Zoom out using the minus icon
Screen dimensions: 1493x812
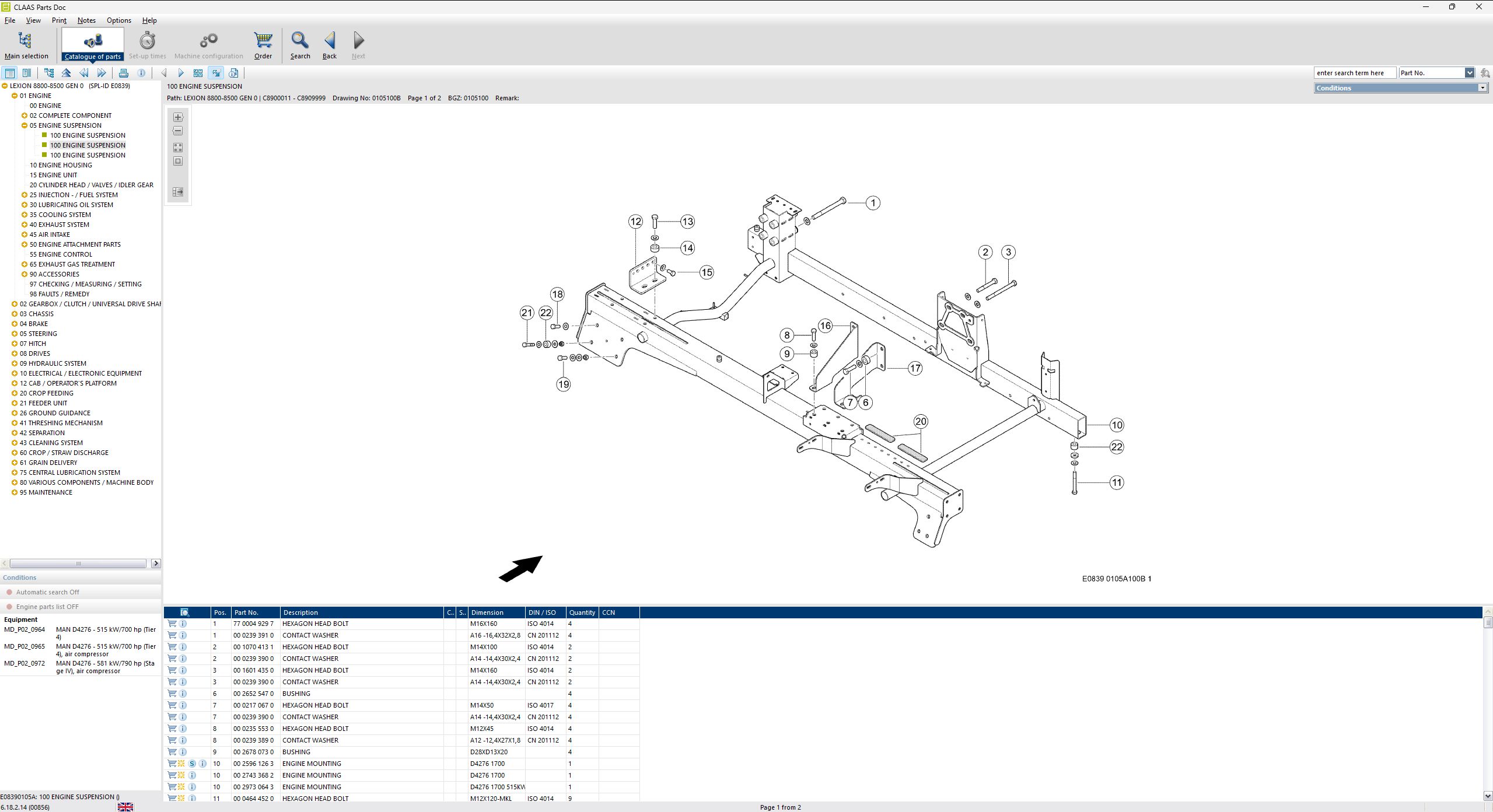177,131
